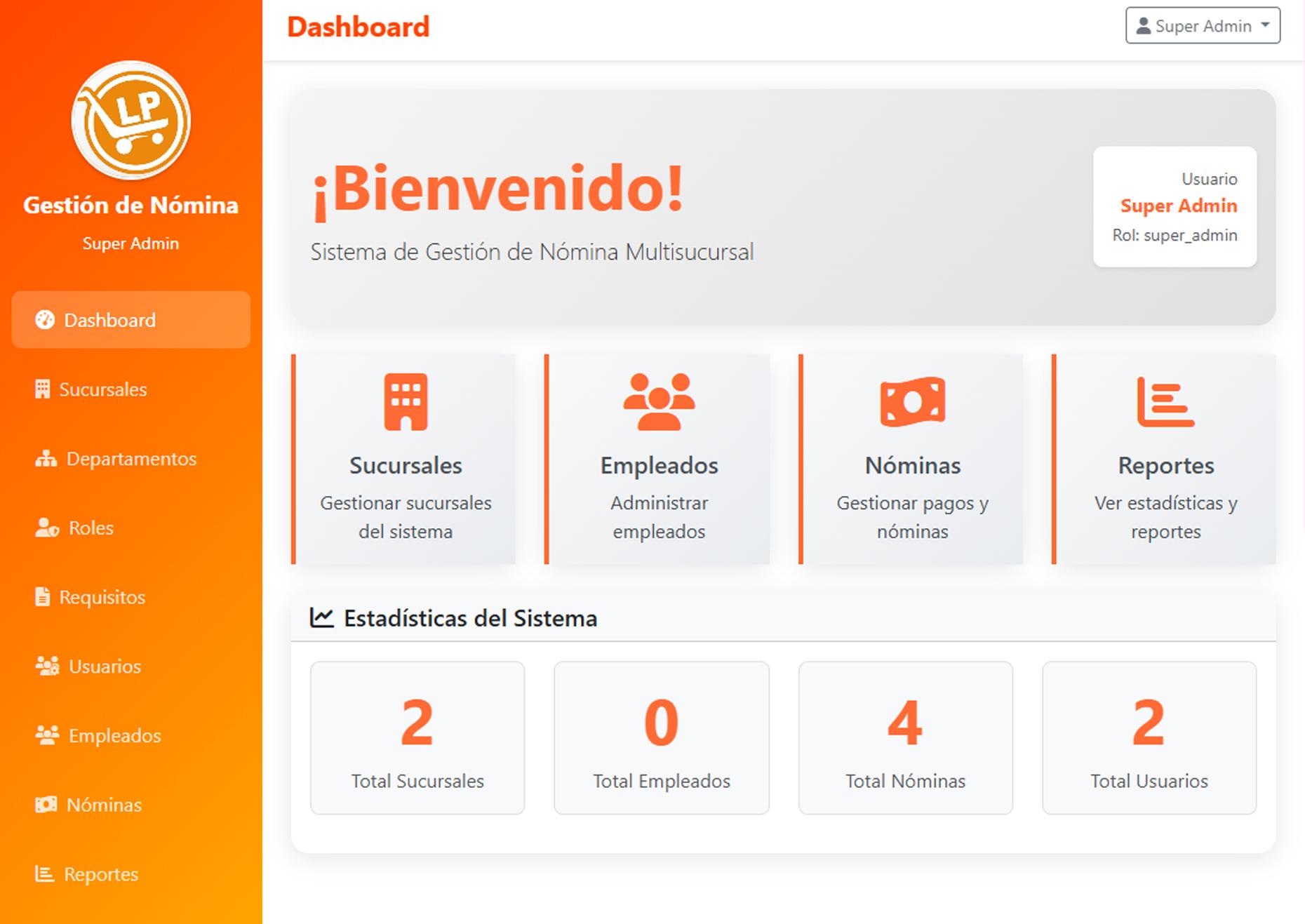The height and width of the screenshot is (924, 1305).
Task: Go to Empleados in the sidebar
Action: tap(131, 735)
